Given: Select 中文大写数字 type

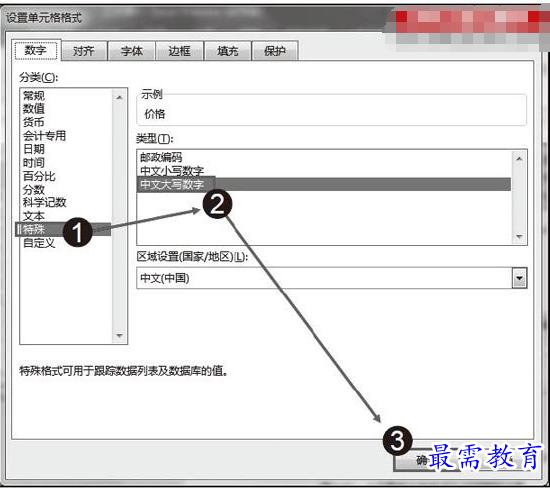Looking at the screenshot, I should (x=324, y=184).
